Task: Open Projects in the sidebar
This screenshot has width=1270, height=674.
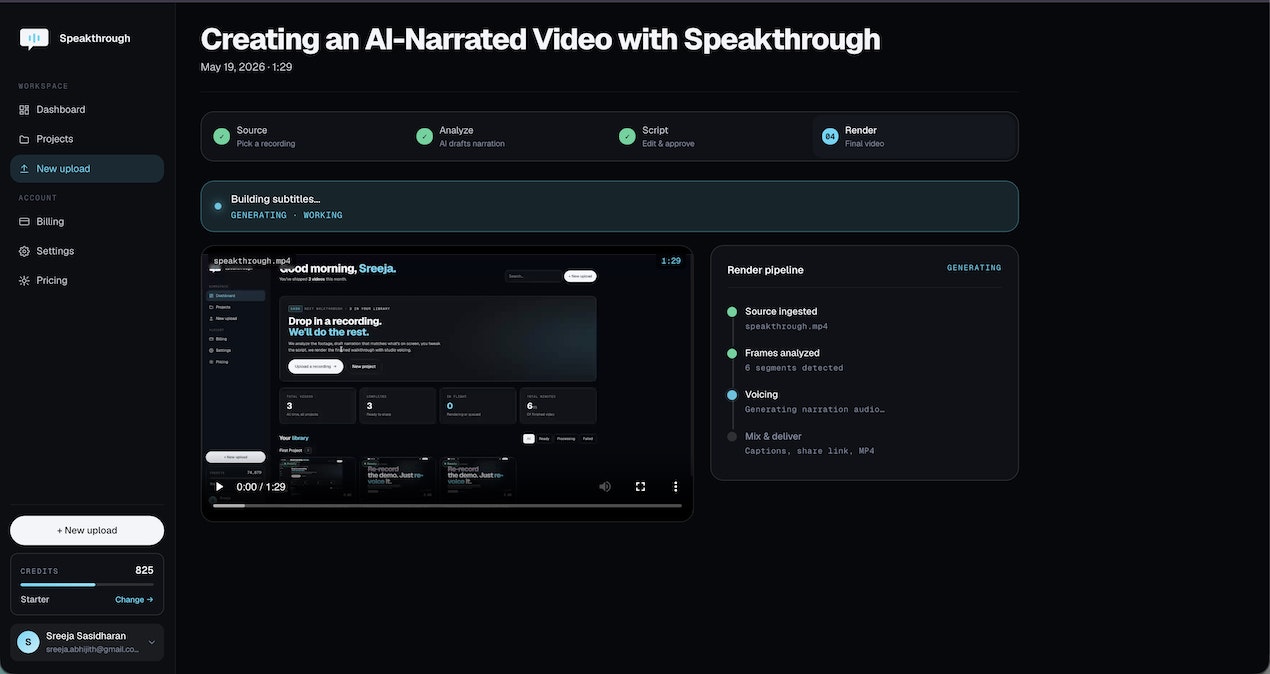Action: pos(87,139)
